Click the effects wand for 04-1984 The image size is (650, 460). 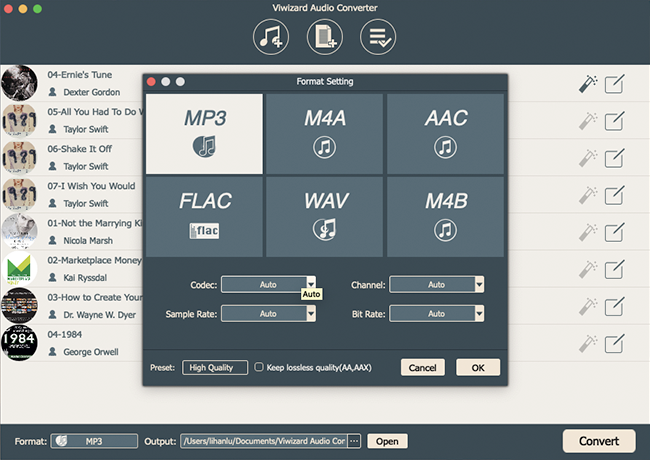(x=588, y=344)
